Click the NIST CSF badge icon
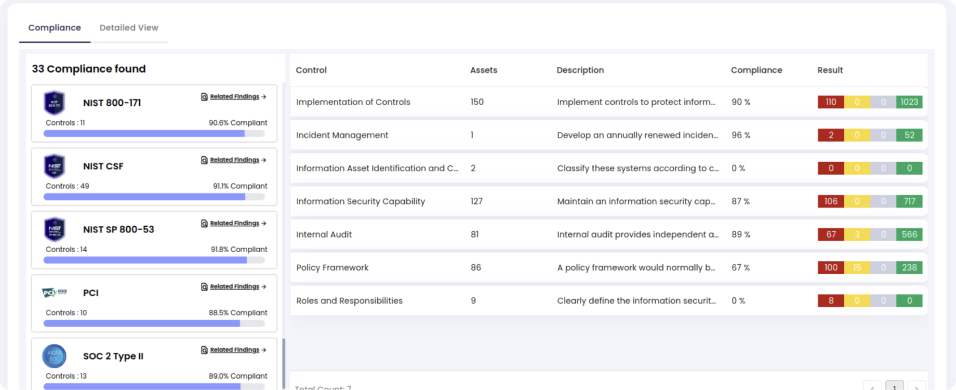The width and height of the screenshot is (956, 390). pyautogui.click(x=54, y=166)
